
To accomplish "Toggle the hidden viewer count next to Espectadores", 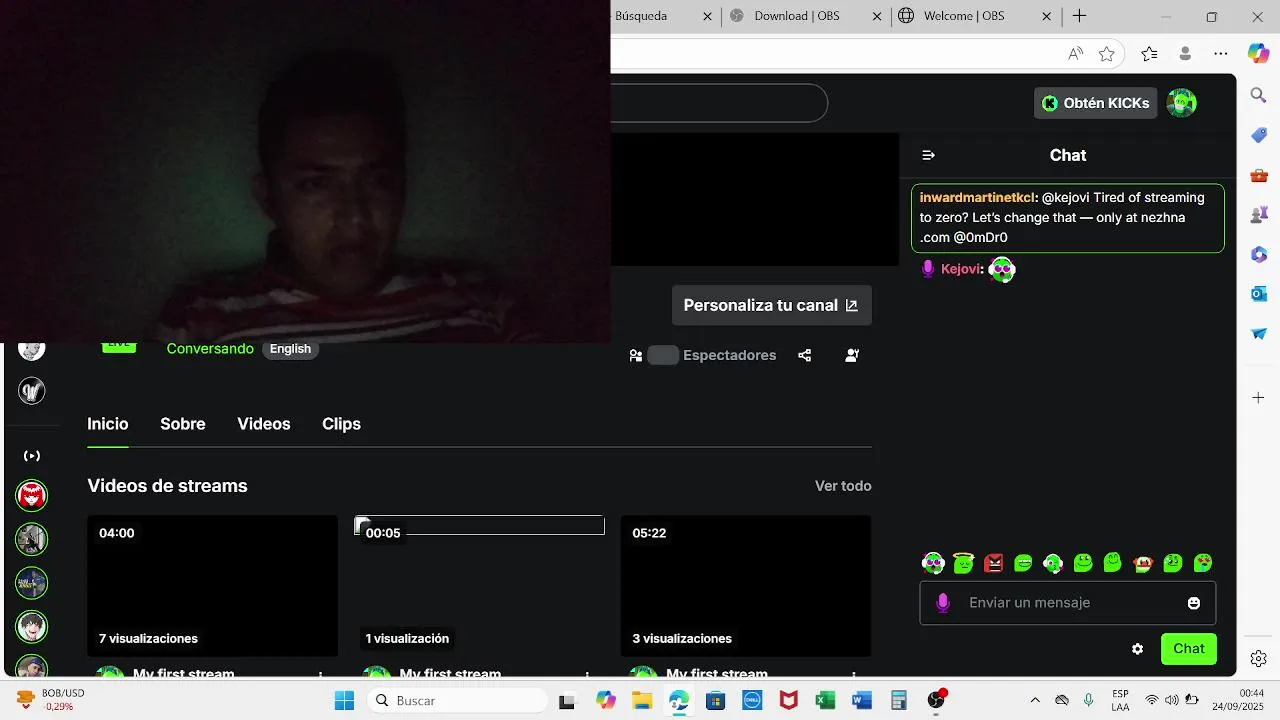I will coord(663,355).
